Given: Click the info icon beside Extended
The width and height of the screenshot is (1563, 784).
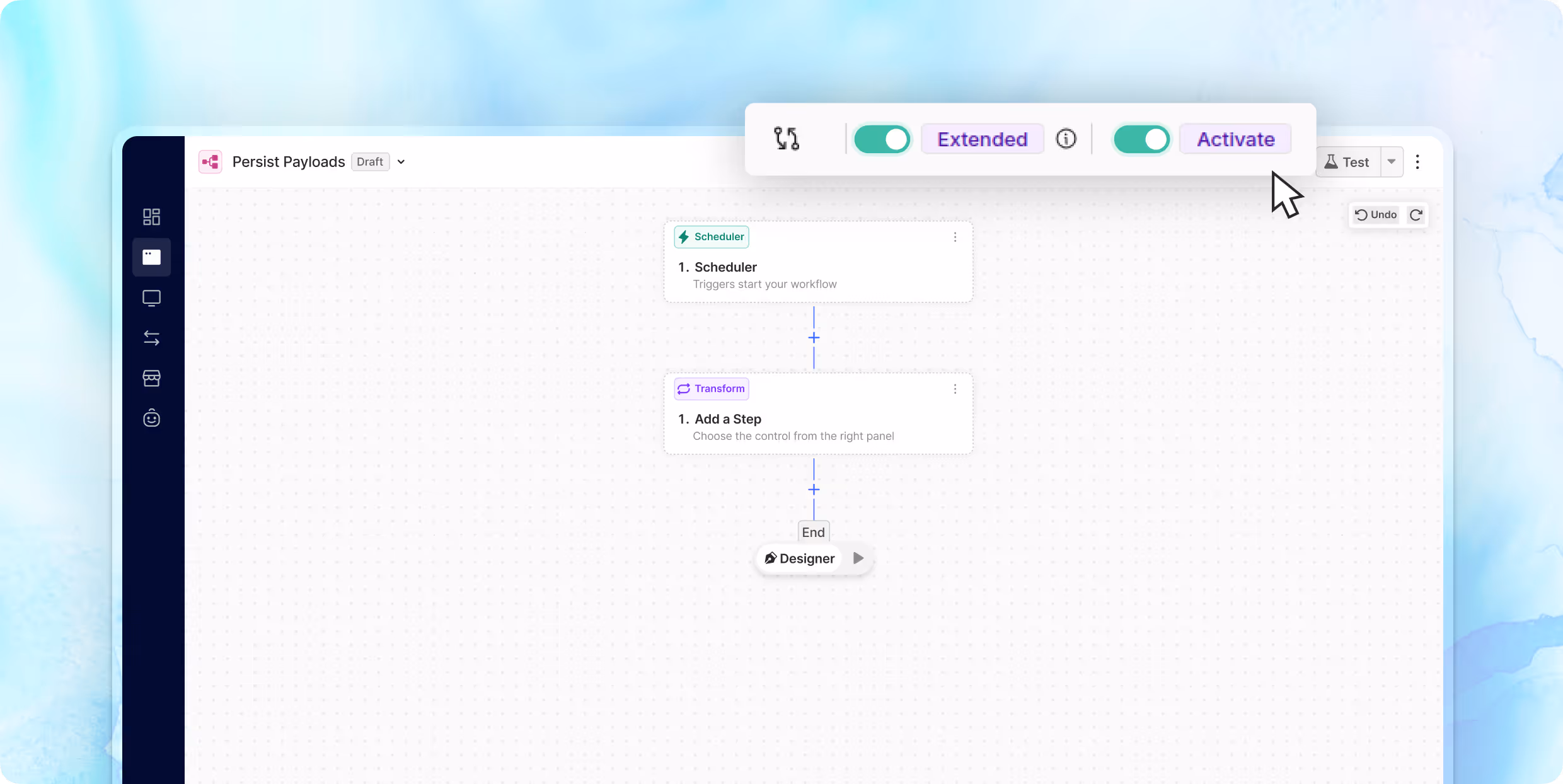Looking at the screenshot, I should pos(1066,139).
